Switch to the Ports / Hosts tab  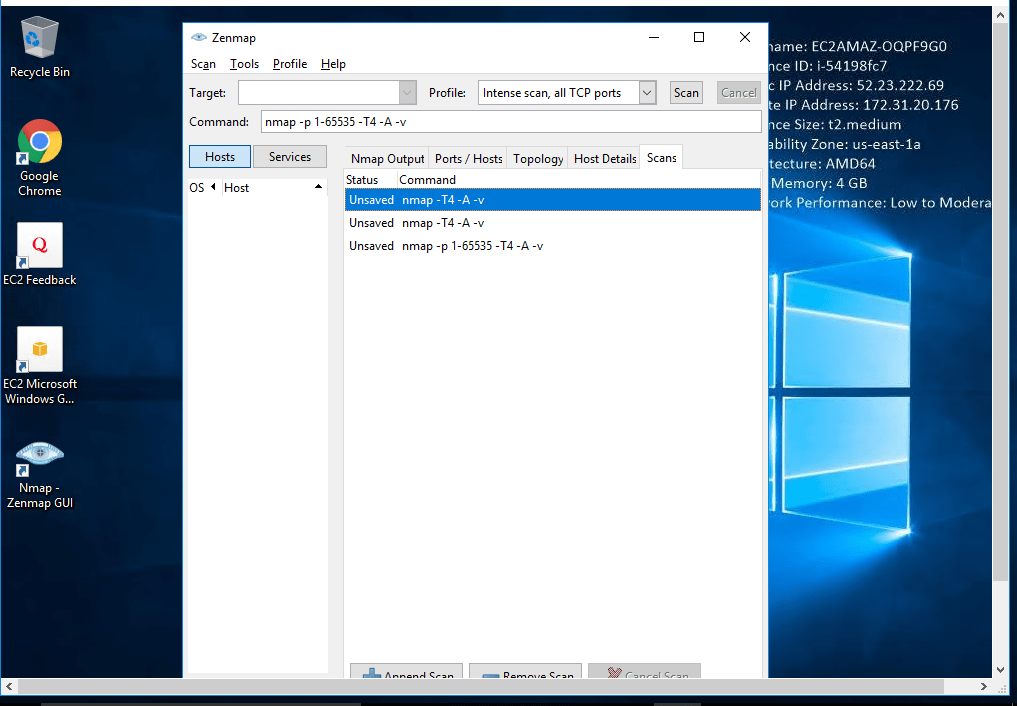[x=468, y=159]
